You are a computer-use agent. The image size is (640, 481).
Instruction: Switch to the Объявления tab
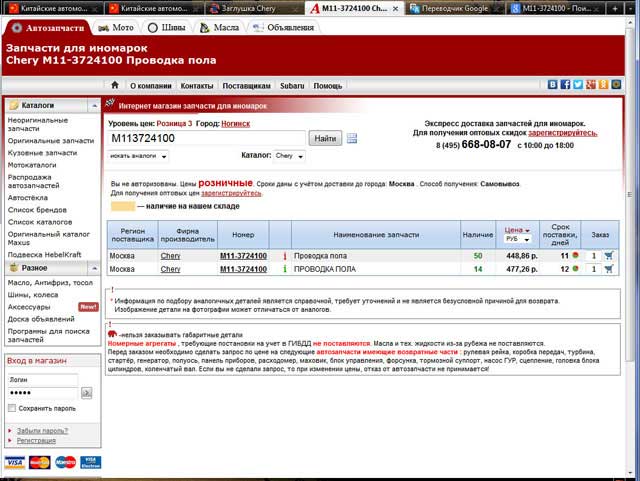pos(283,28)
